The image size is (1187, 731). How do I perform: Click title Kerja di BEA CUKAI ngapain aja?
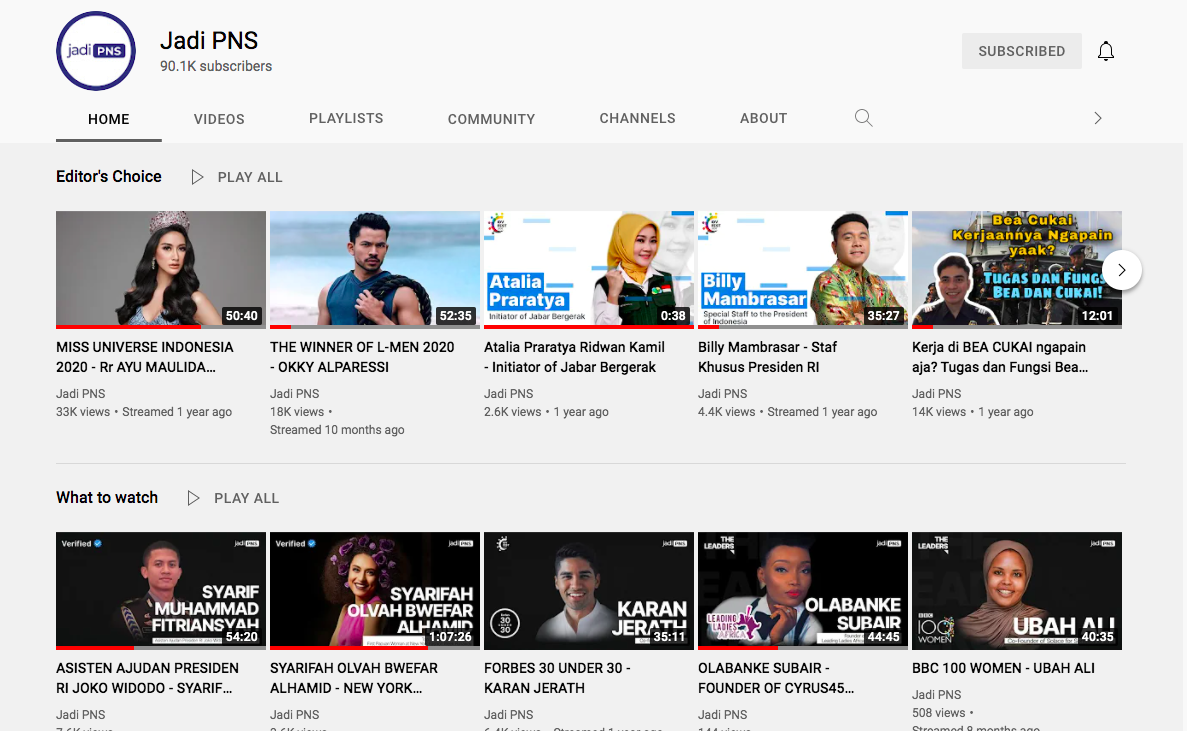pos(1000,357)
